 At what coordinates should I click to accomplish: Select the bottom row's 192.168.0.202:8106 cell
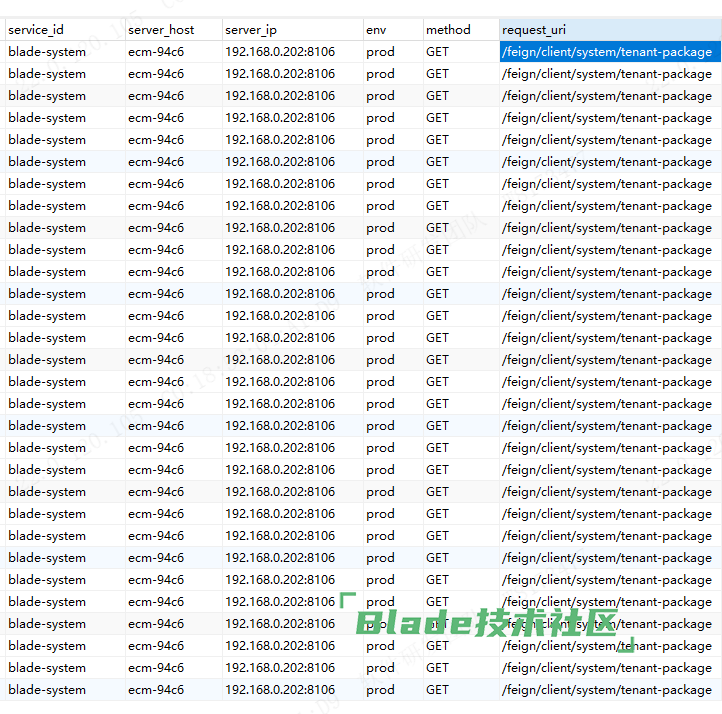tap(280, 690)
